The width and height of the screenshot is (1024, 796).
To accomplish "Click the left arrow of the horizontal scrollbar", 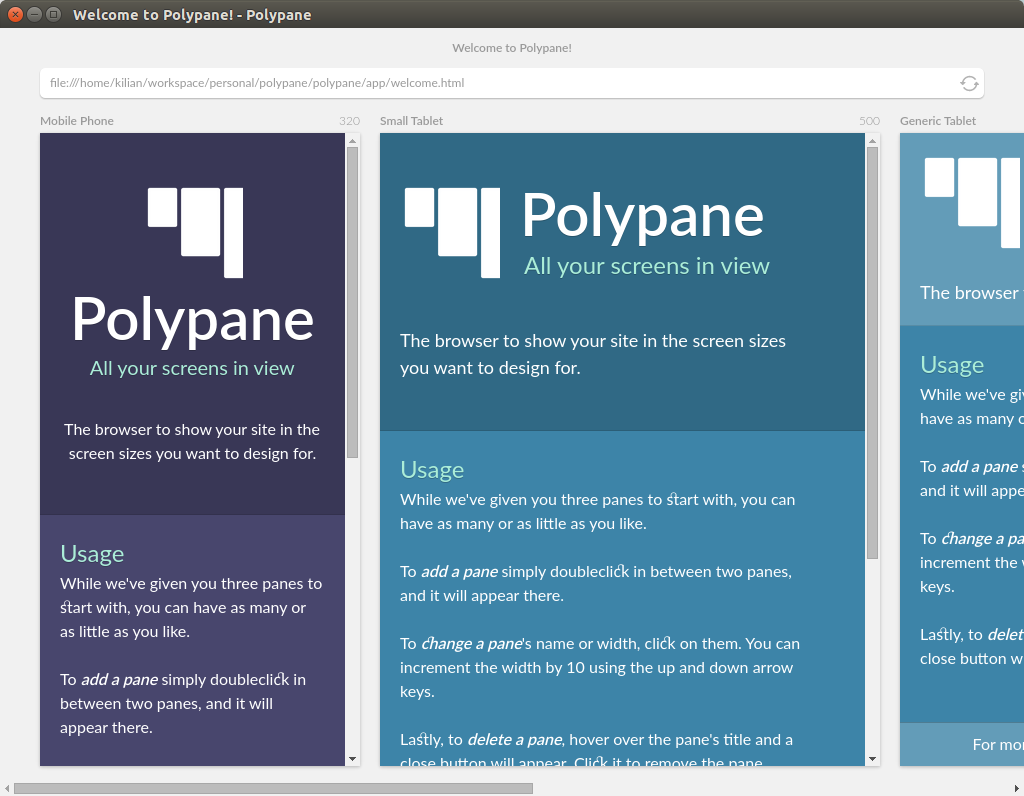I will tap(7, 789).
